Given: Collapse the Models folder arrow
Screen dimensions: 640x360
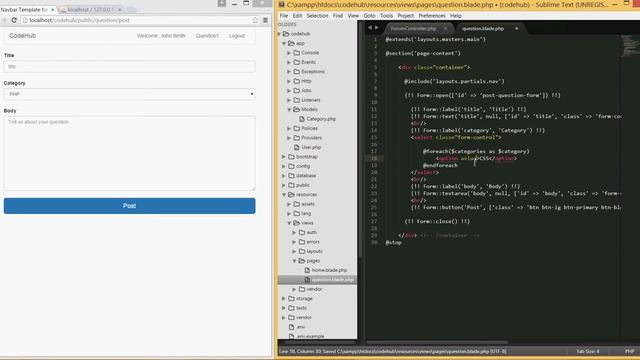Looking at the screenshot, I should 289,109.
